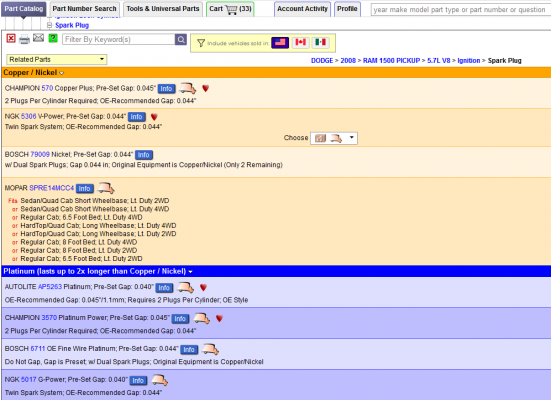Open the Tools & Universal Parts tab

point(163,9)
